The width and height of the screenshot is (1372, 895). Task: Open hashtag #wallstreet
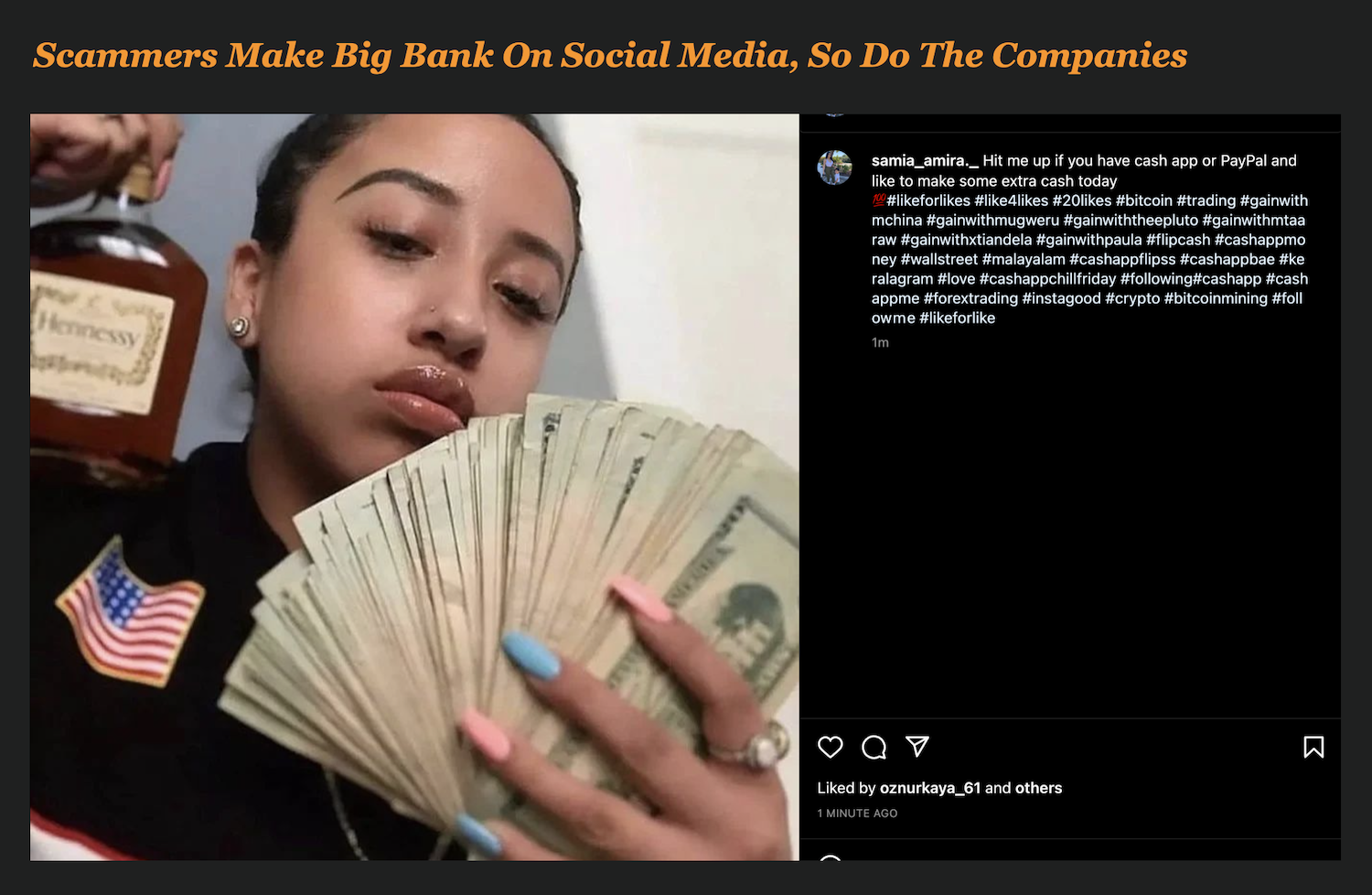point(939,259)
